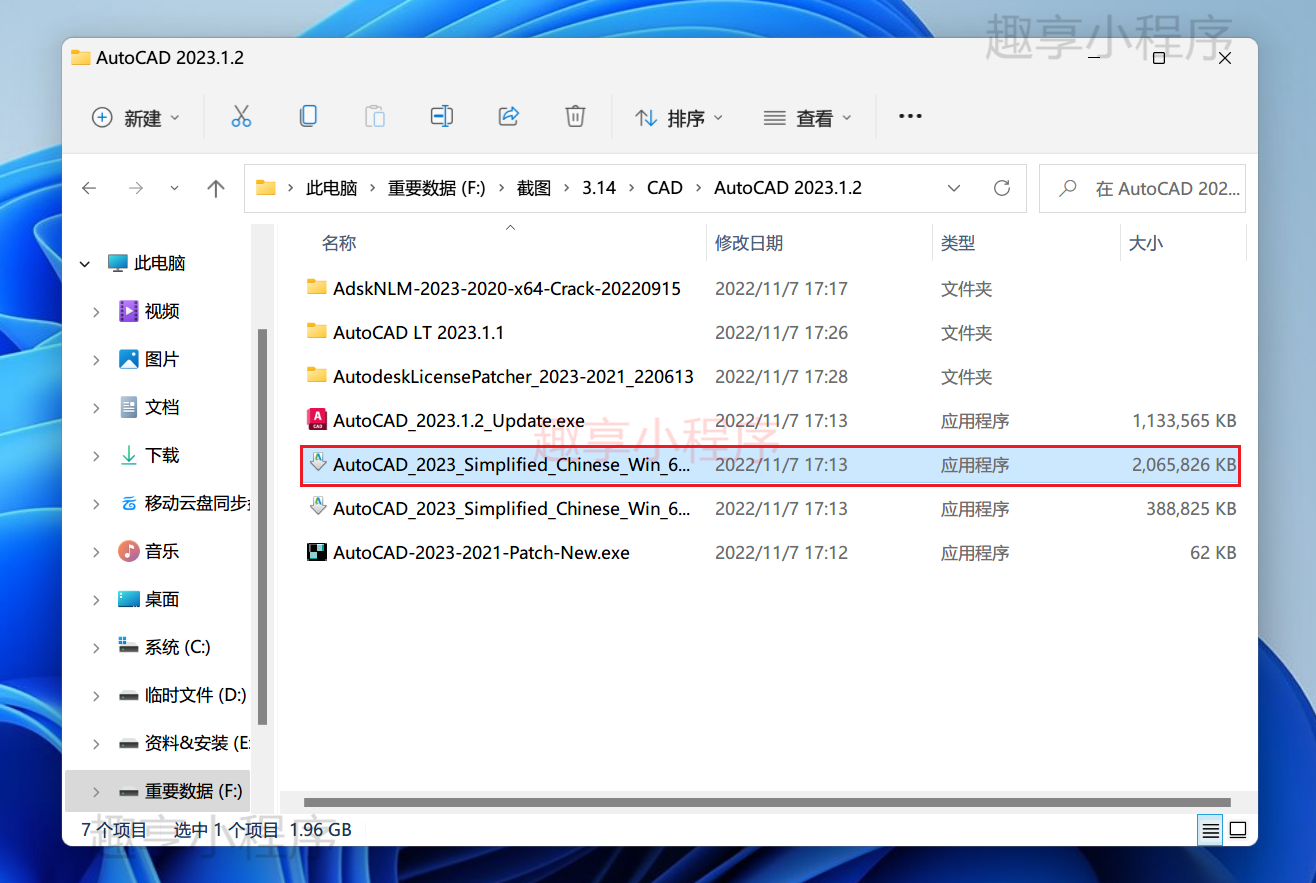Click AutoCAD-2023-2021-Patch-New.exe icon
Screen dimensions: 1316x883
click(x=317, y=552)
